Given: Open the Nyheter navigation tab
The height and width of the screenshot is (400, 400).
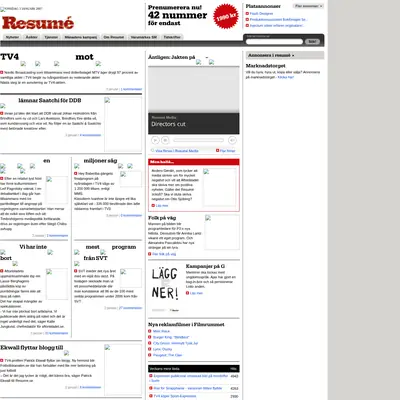Looking at the screenshot, I should click(13, 37).
